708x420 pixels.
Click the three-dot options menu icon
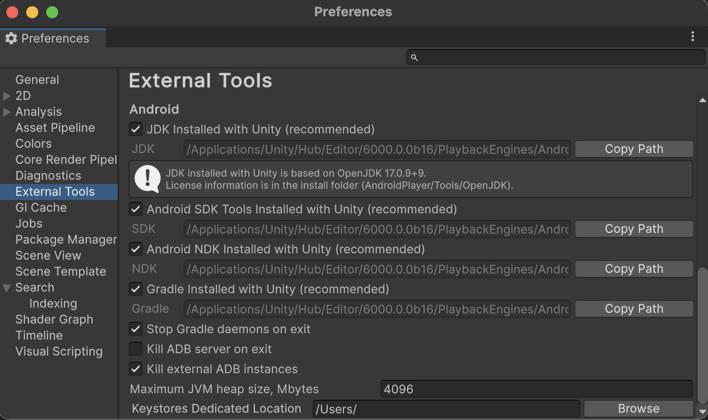pos(692,37)
